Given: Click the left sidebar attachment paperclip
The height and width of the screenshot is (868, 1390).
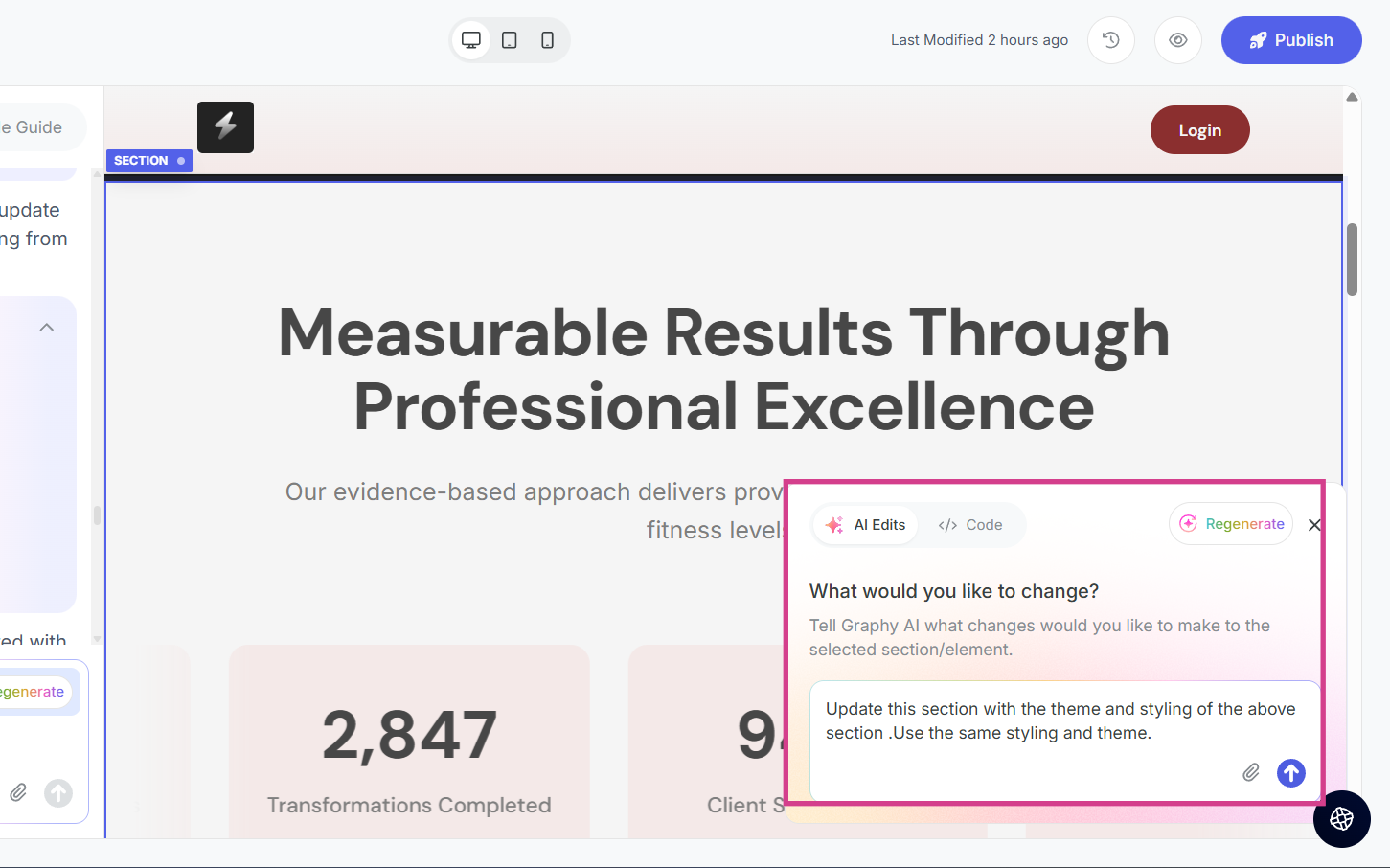Looking at the screenshot, I should click(x=18, y=792).
